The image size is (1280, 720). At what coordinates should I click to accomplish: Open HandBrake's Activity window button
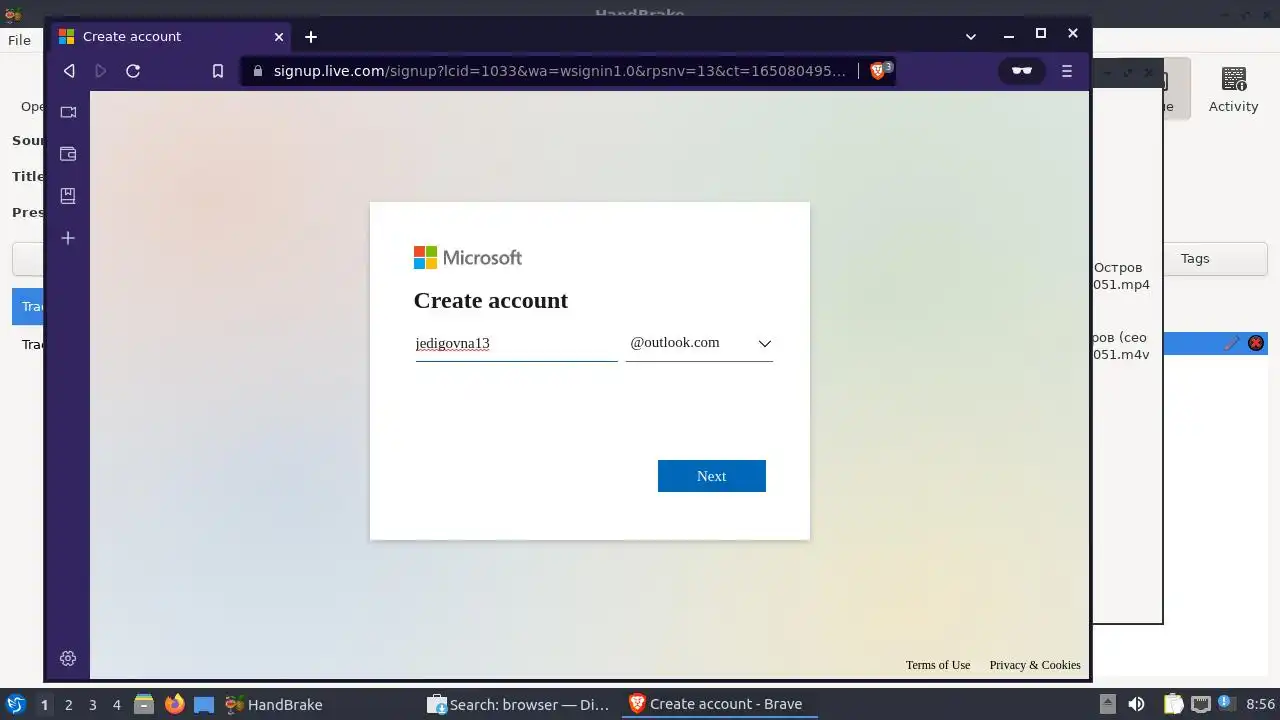1233,90
